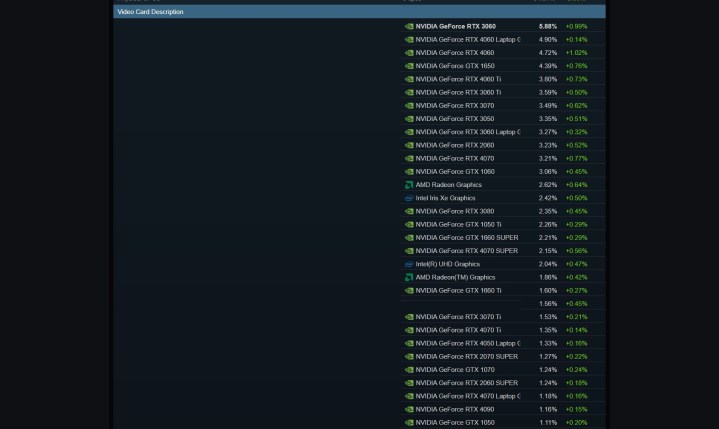Image resolution: width=719 pixels, height=429 pixels.
Task: Click the NVIDIA logo beside GeForce RTX 3060
Action: point(409,26)
